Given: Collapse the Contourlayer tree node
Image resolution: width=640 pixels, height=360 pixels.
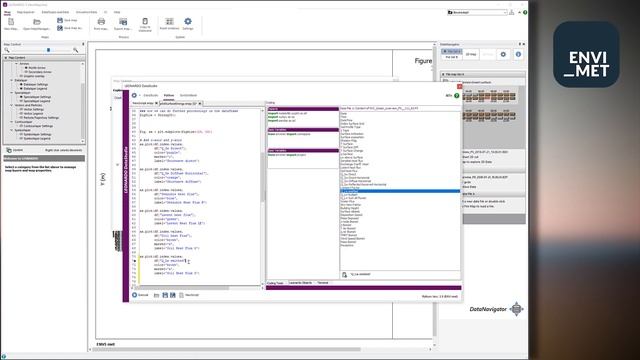Looking at the screenshot, I should pos(11,122).
